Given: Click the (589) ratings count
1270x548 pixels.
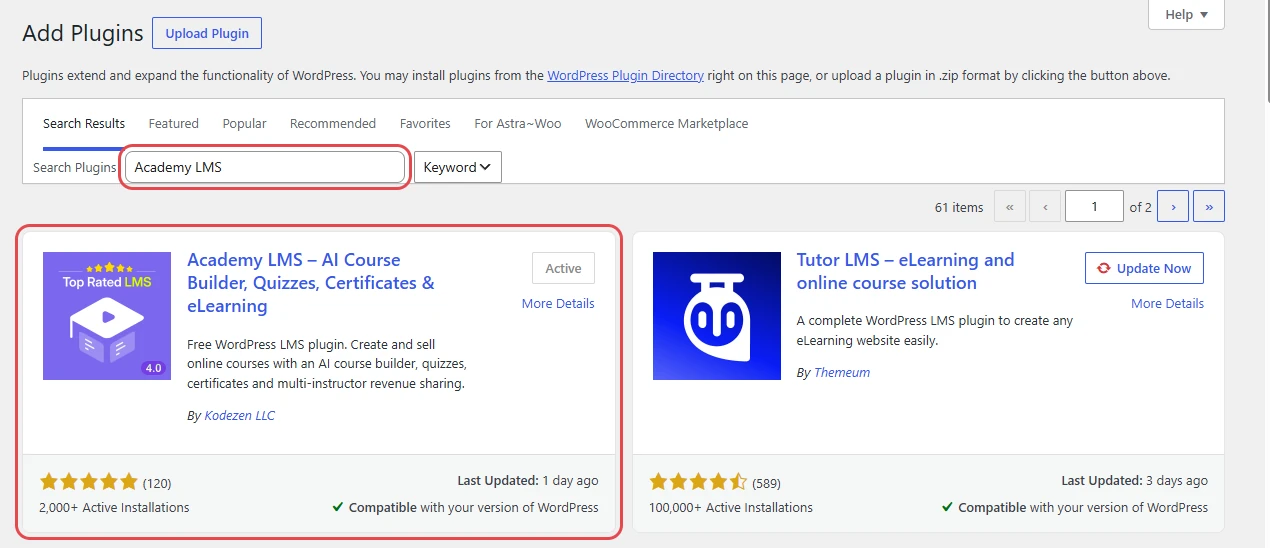Looking at the screenshot, I should pos(766,483).
